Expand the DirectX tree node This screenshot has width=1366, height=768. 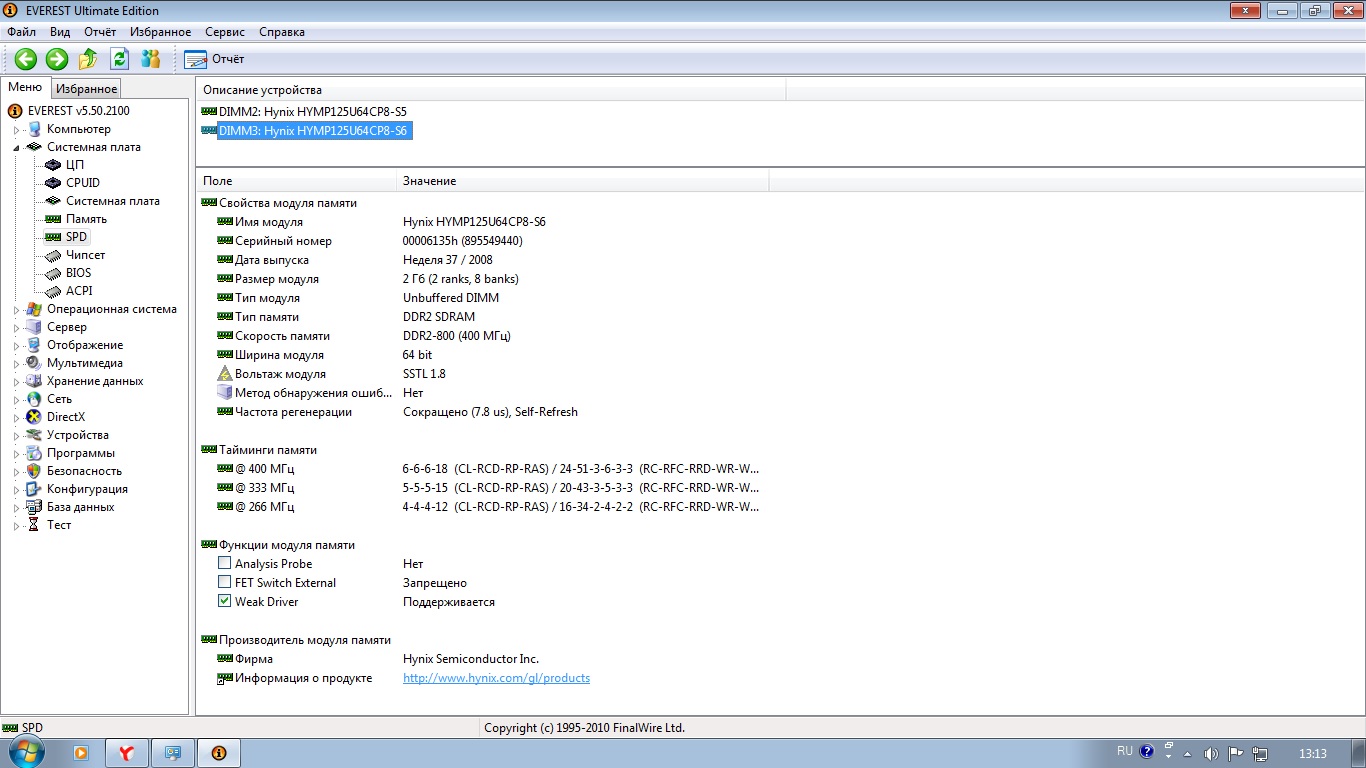[16, 418]
